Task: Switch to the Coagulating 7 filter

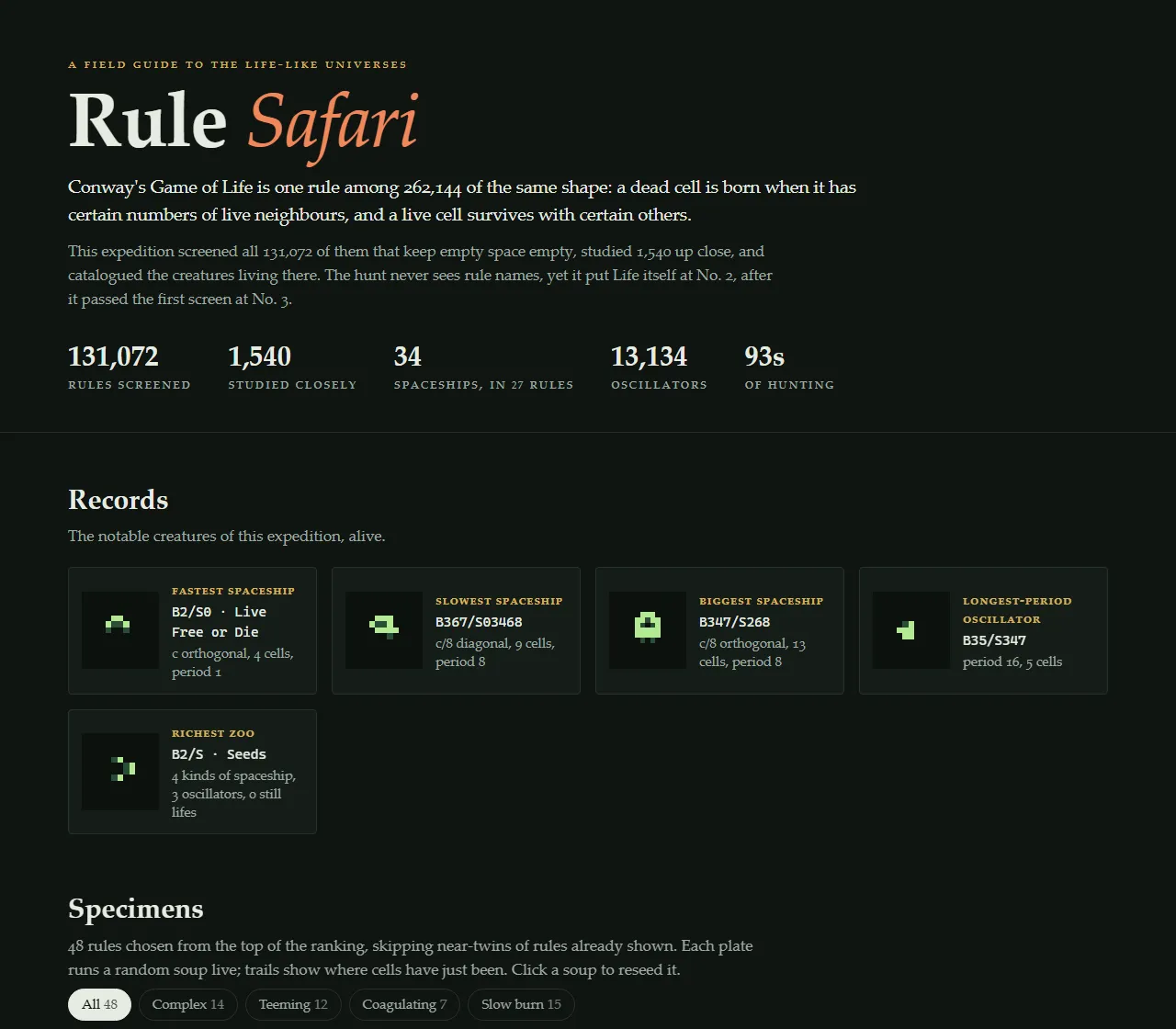Action: (404, 1004)
